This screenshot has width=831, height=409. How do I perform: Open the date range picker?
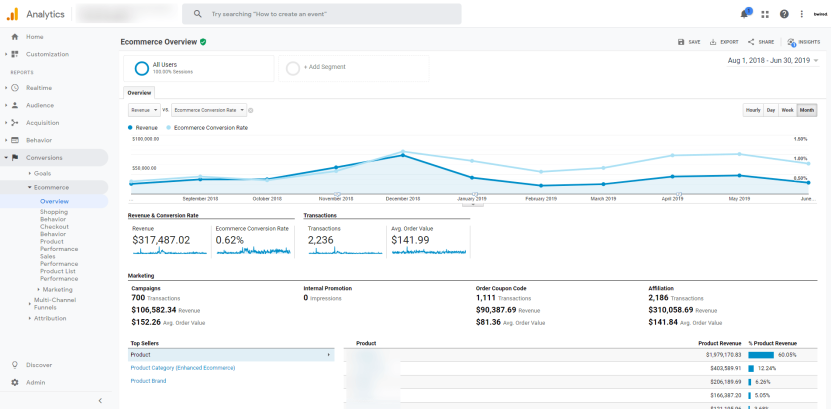[x=773, y=61]
